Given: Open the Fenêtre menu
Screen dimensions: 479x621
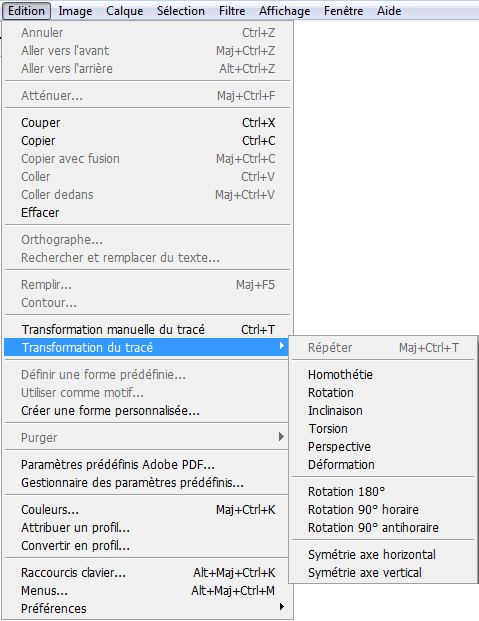Looking at the screenshot, I should tap(344, 11).
